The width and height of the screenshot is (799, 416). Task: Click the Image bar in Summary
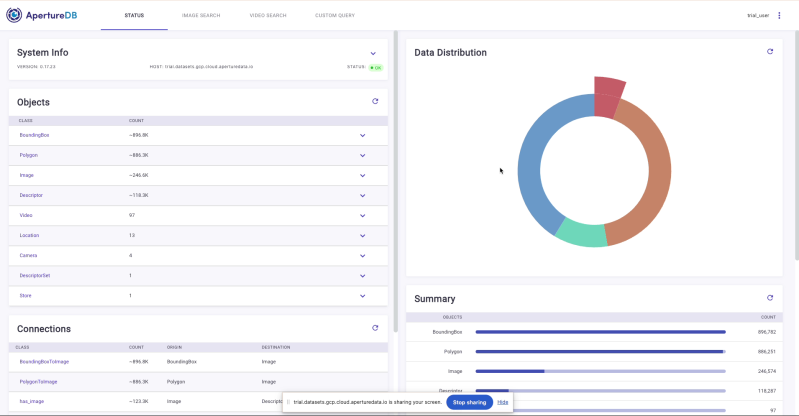(600, 371)
